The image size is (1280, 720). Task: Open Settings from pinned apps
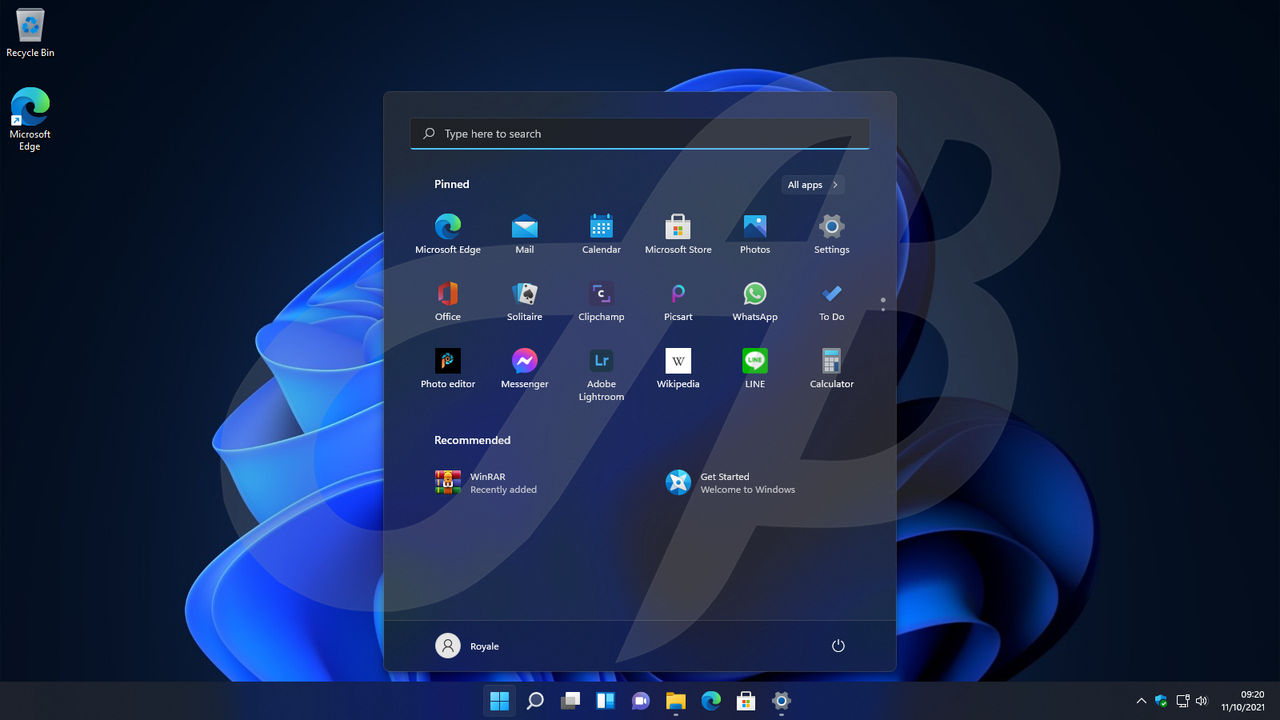pos(832,234)
